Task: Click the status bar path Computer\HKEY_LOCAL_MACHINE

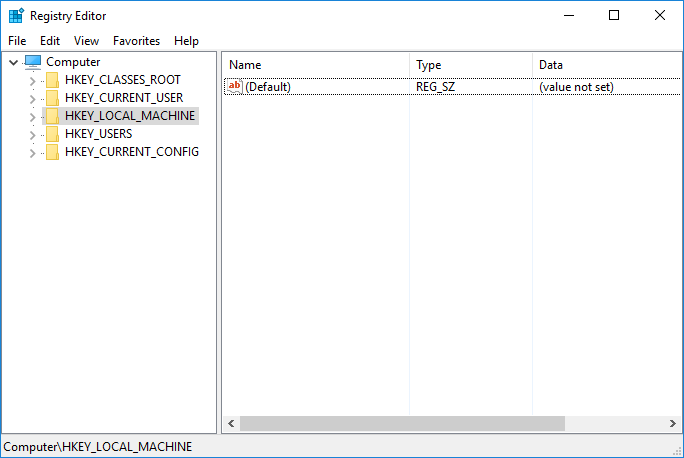Action: pyautogui.click(x=98, y=447)
